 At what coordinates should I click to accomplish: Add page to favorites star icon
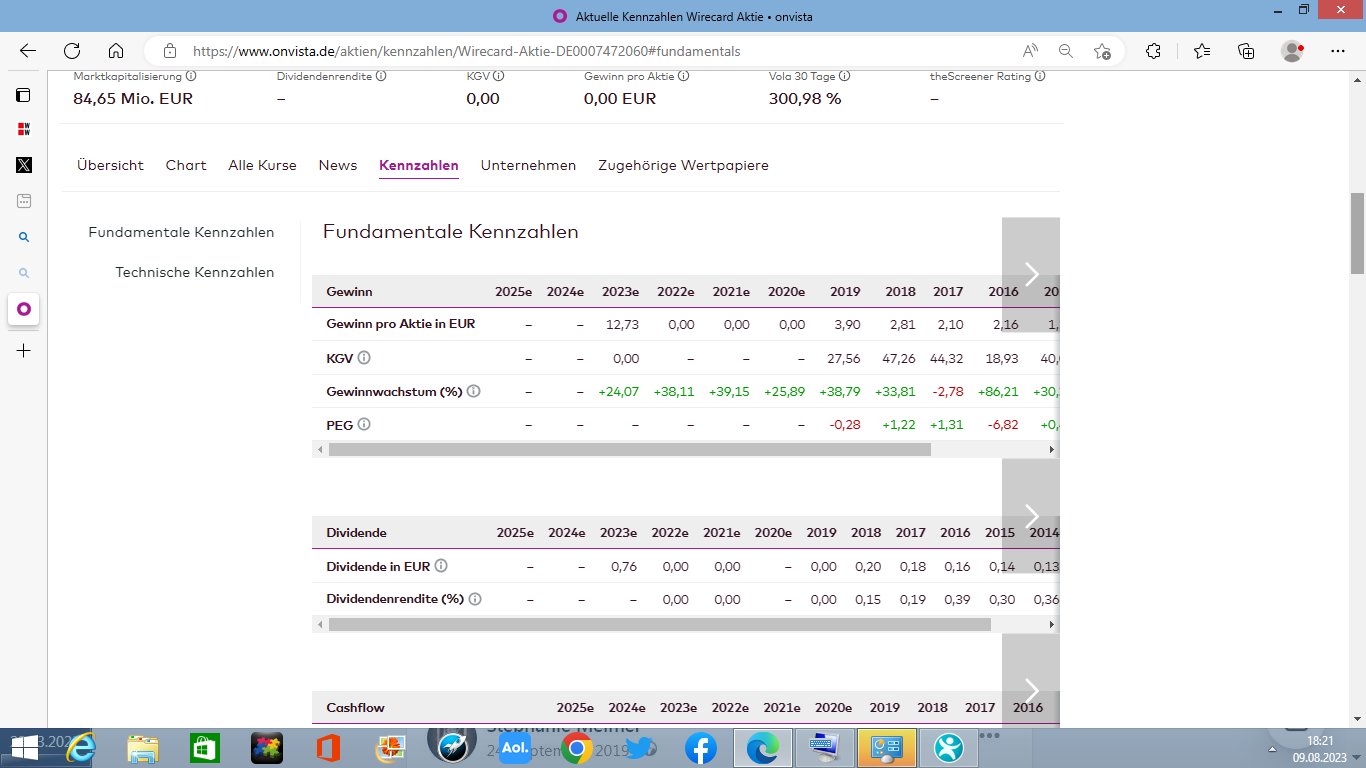point(1102,51)
